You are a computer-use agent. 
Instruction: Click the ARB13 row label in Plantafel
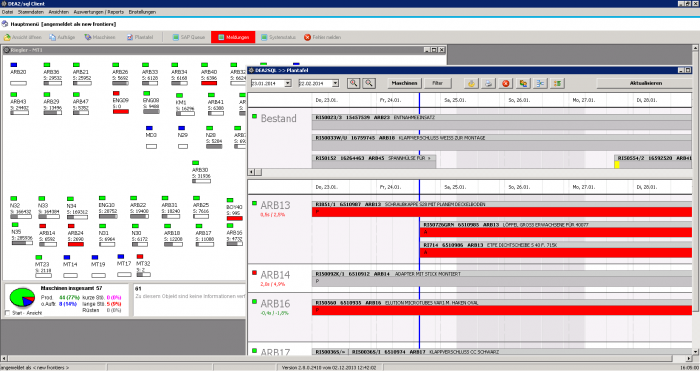tap(275, 205)
